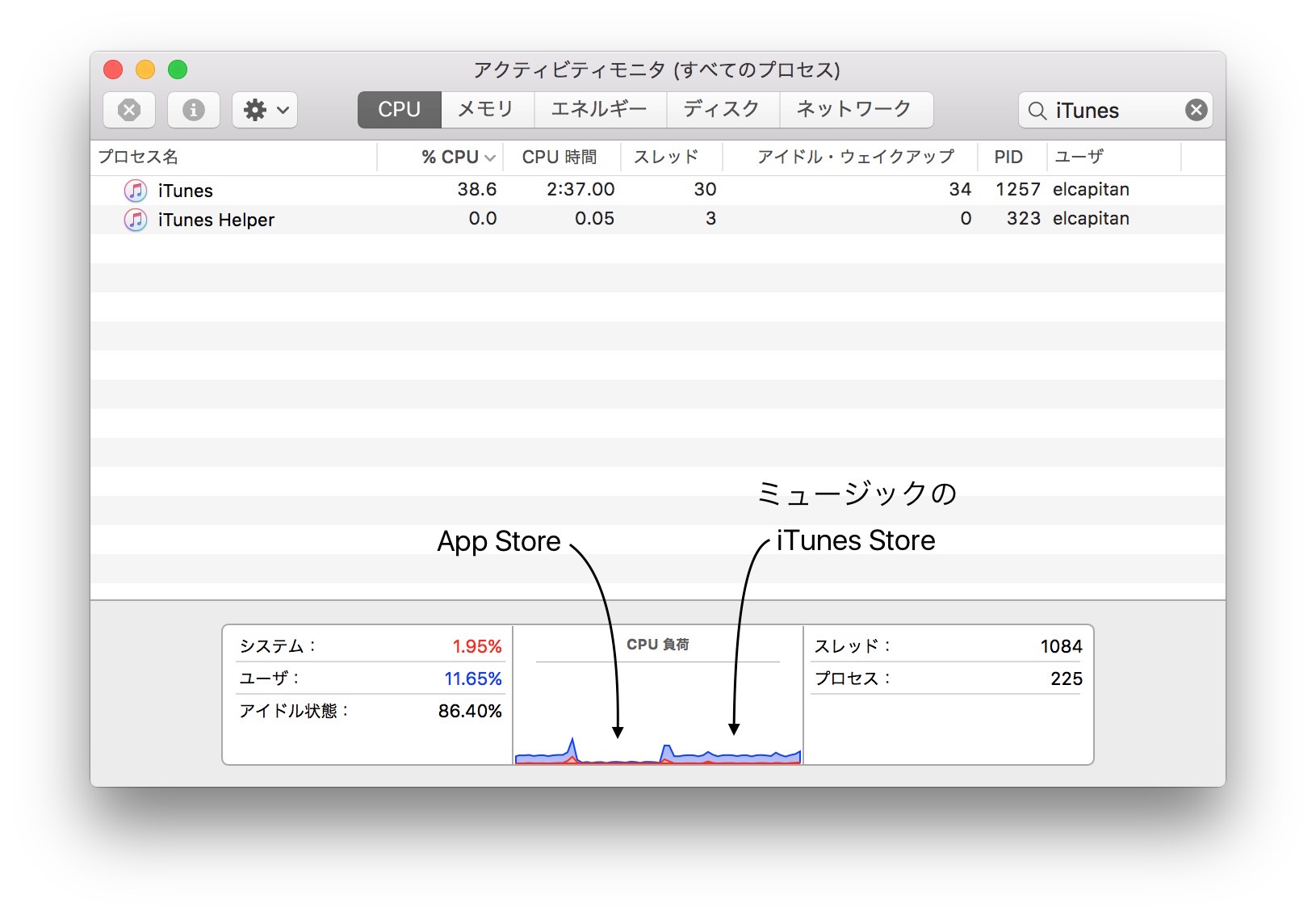Switch to the ネットワーク tab
Screen dimensions: 1316x916
(856, 110)
